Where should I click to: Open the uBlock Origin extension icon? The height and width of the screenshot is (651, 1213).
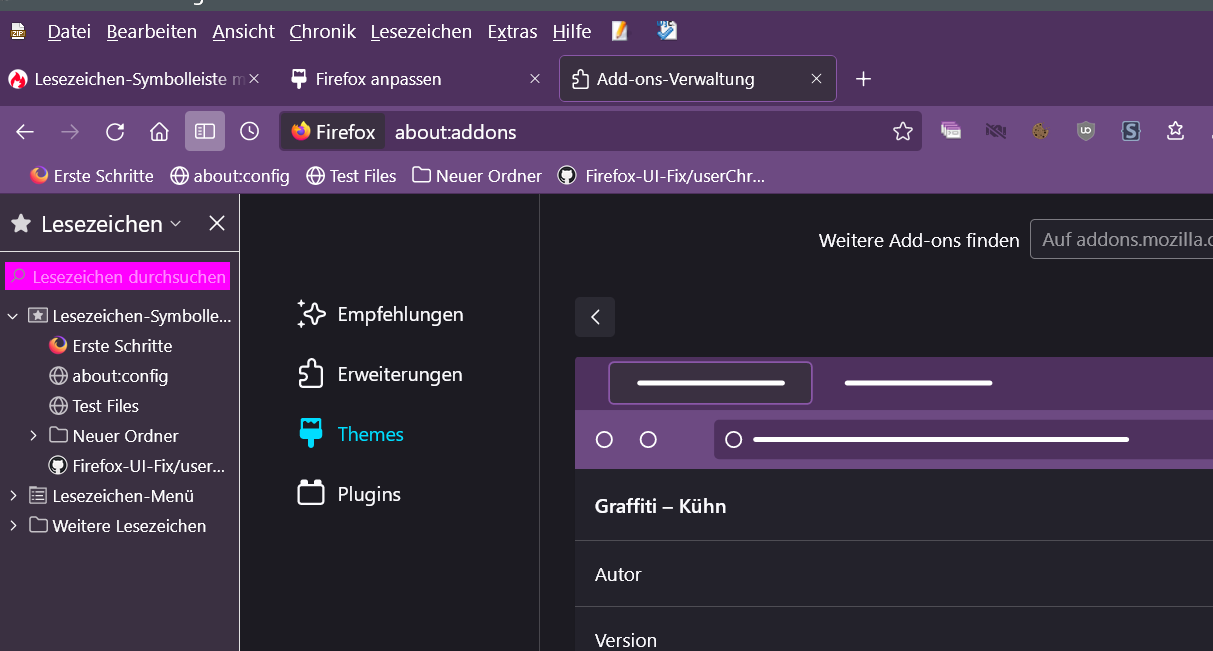(1086, 131)
